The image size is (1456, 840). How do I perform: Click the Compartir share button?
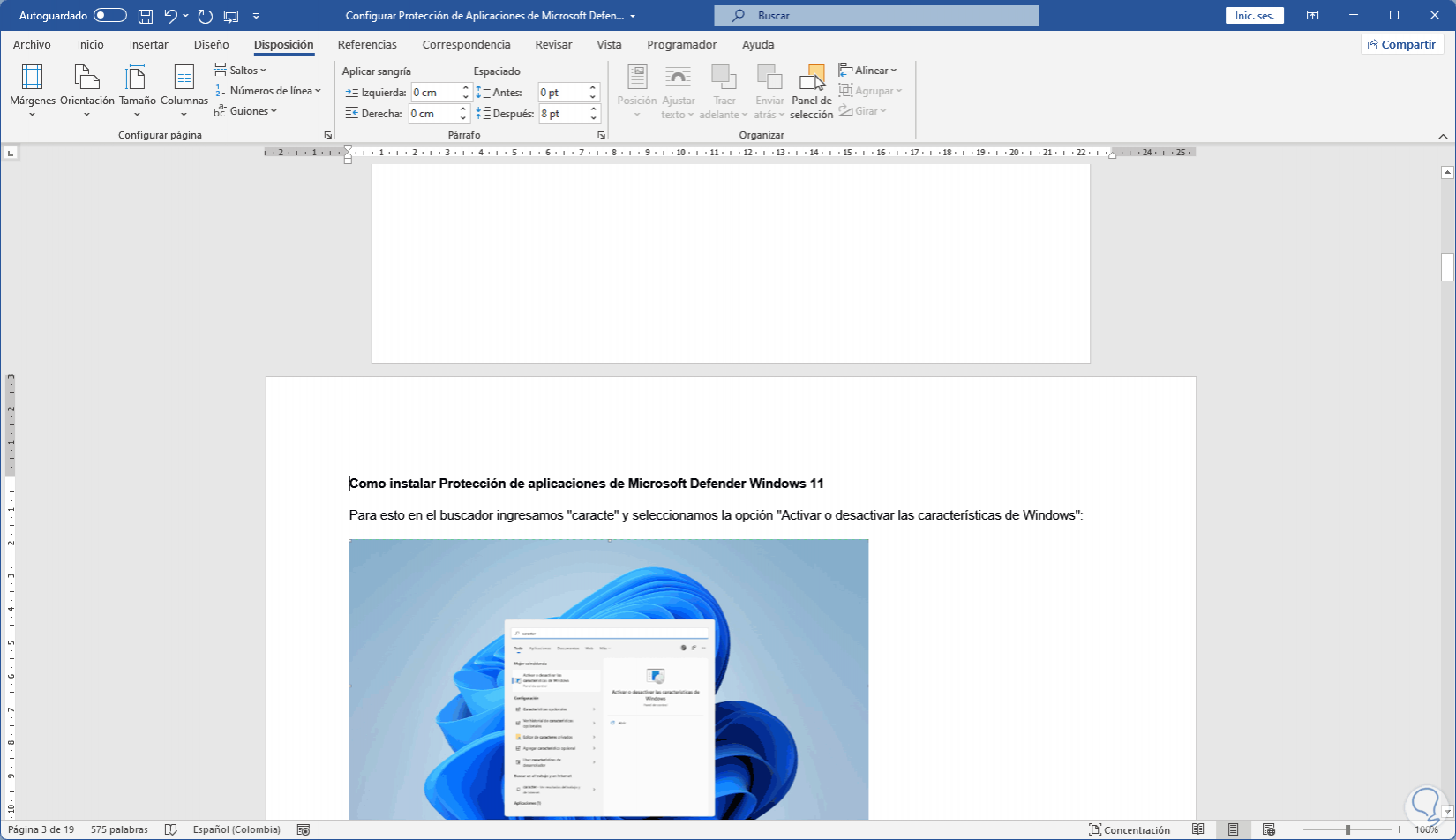(x=1402, y=44)
